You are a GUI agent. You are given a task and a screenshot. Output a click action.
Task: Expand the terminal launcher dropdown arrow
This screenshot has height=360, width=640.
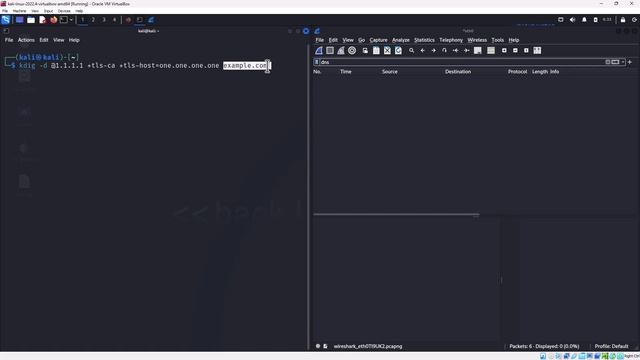click(x=71, y=20)
